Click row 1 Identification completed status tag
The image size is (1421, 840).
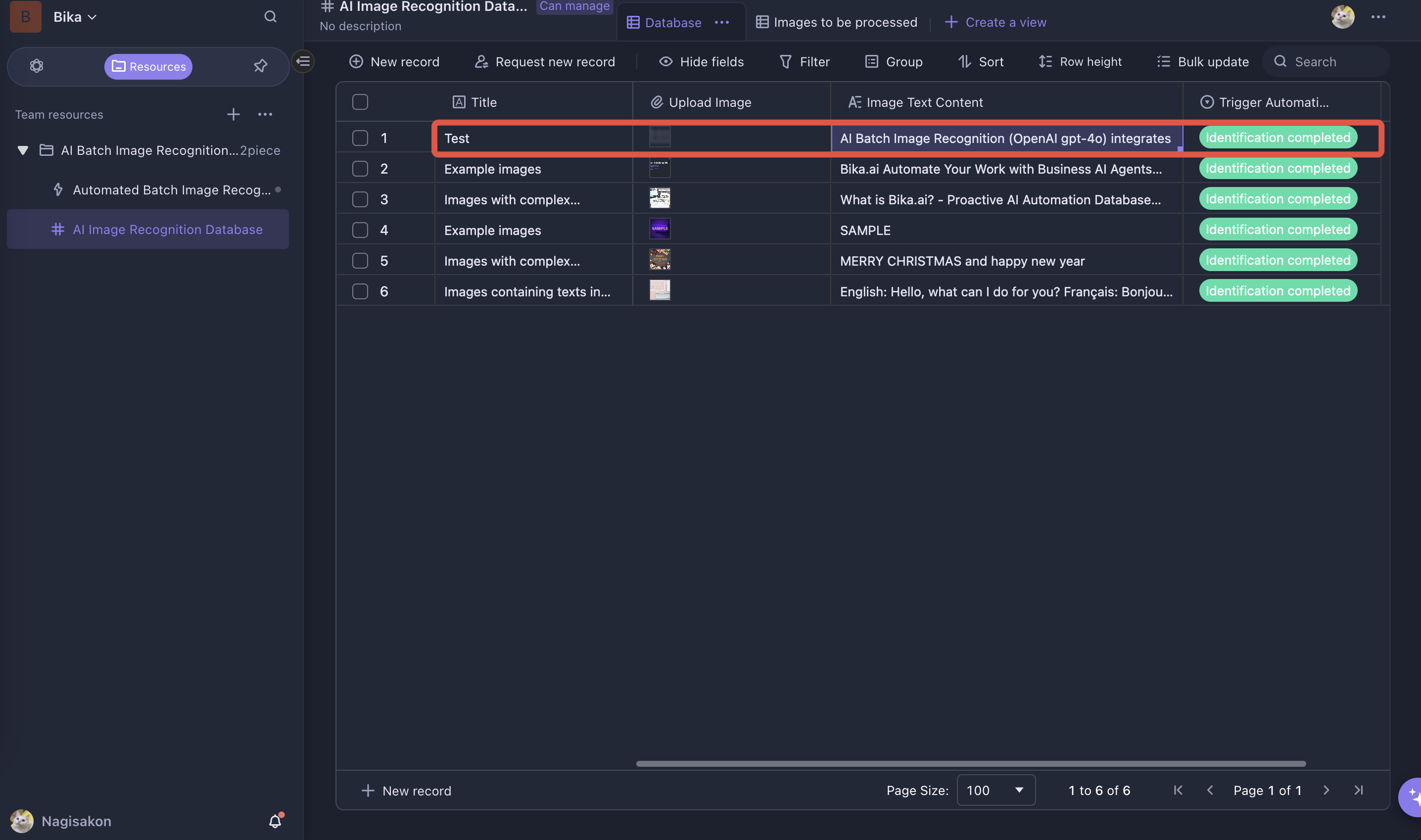pyautogui.click(x=1278, y=138)
